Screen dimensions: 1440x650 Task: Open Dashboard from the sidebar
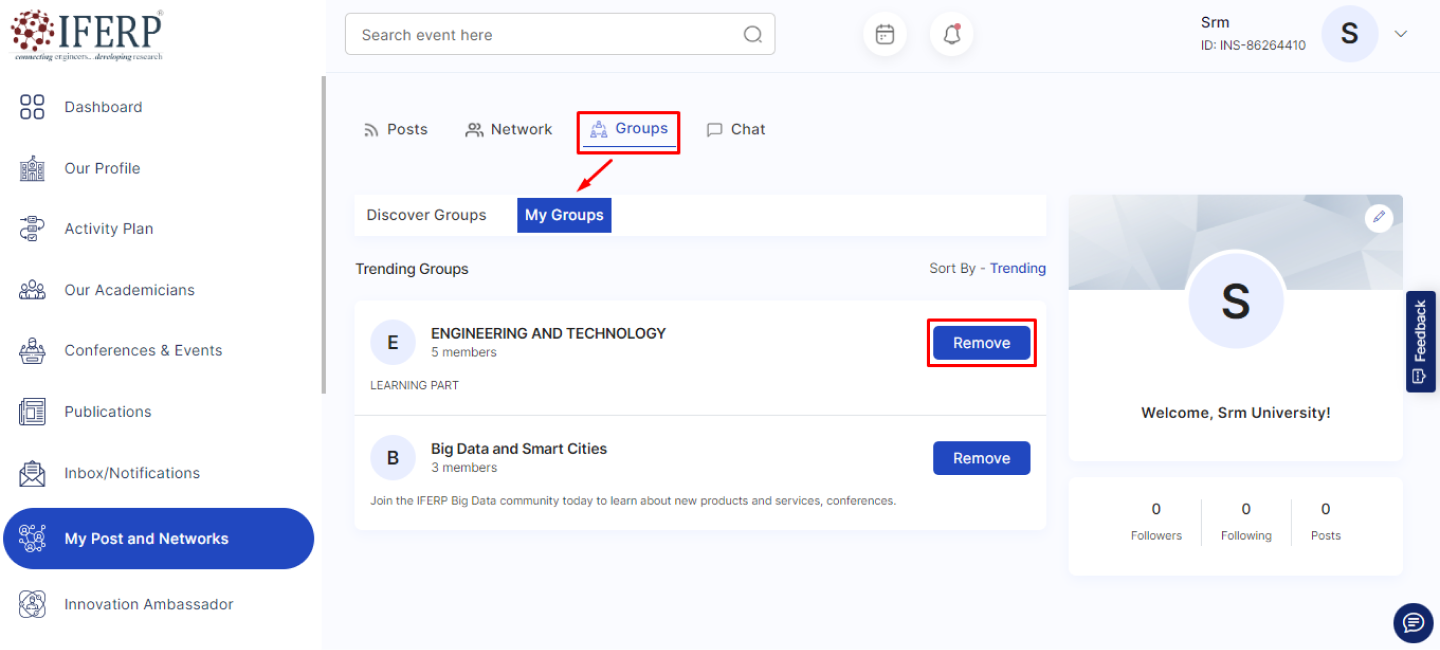(102, 107)
